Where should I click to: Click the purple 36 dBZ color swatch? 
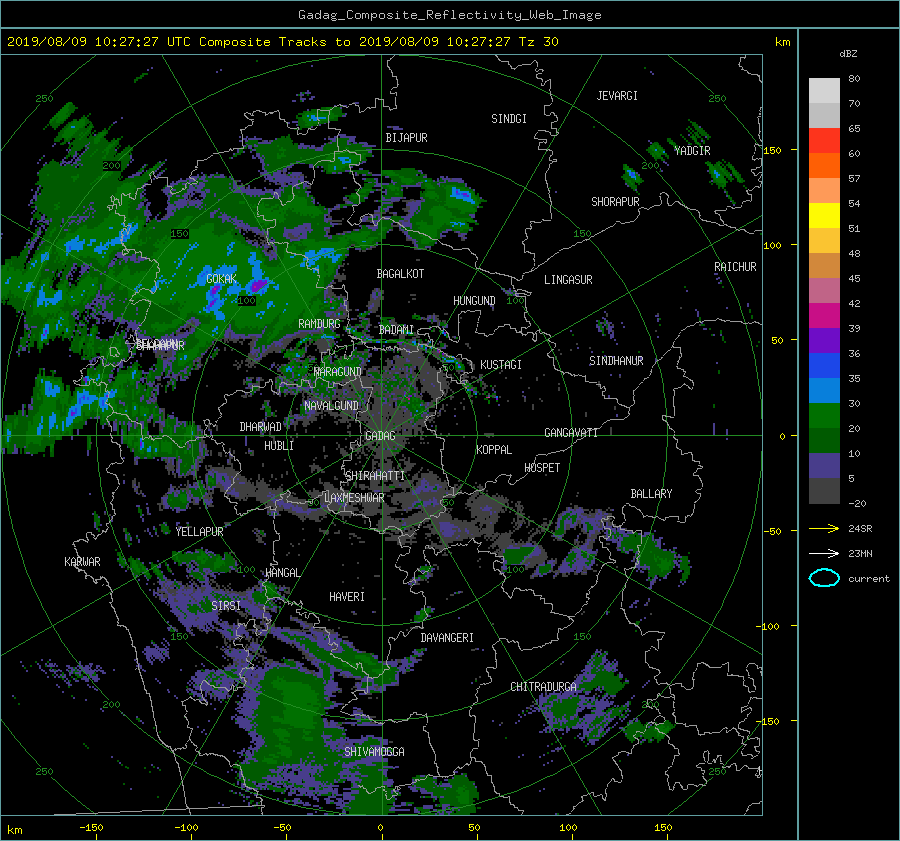[824, 341]
